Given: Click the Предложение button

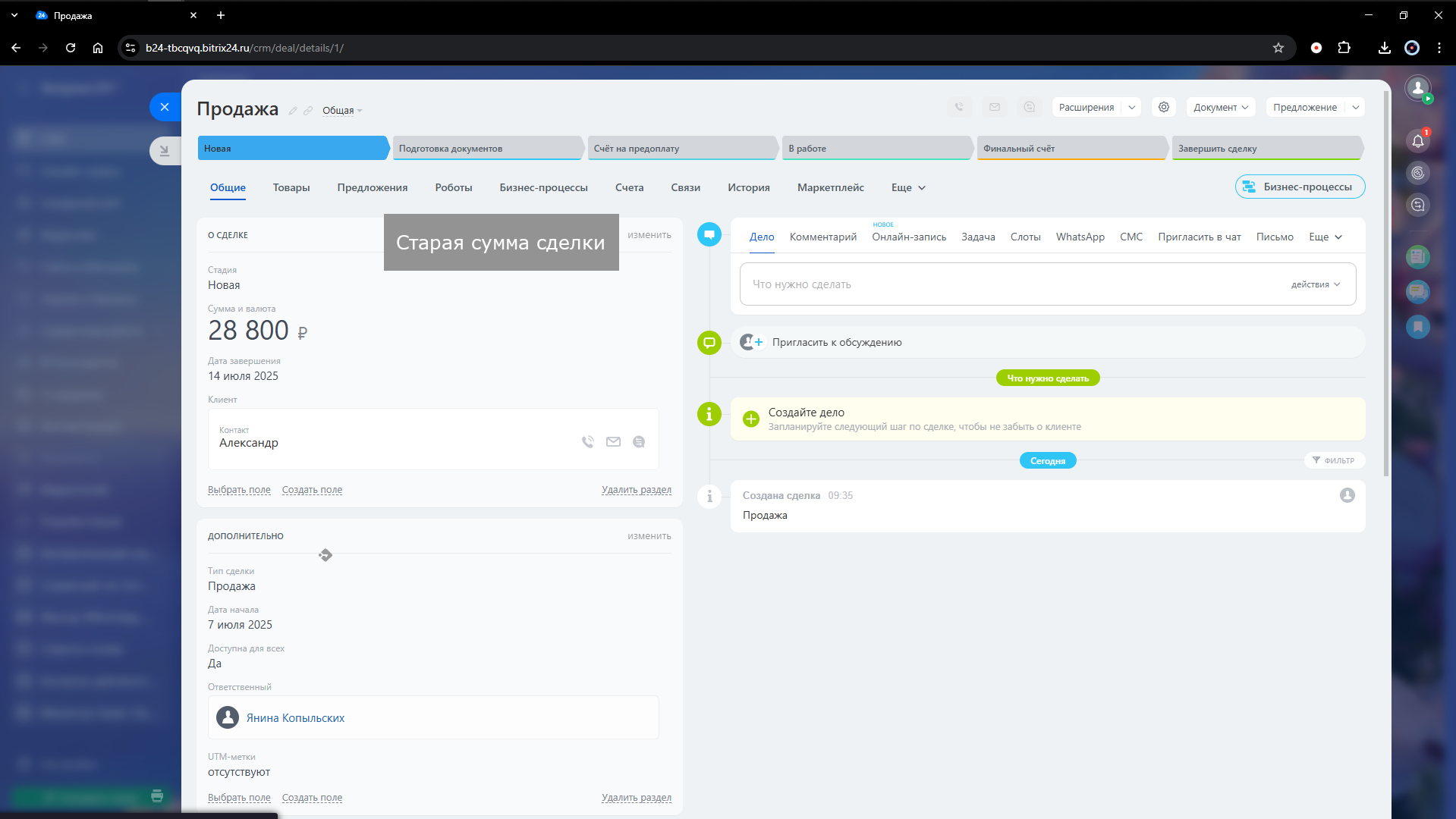Looking at the screenshot, I should (1305, 107).
